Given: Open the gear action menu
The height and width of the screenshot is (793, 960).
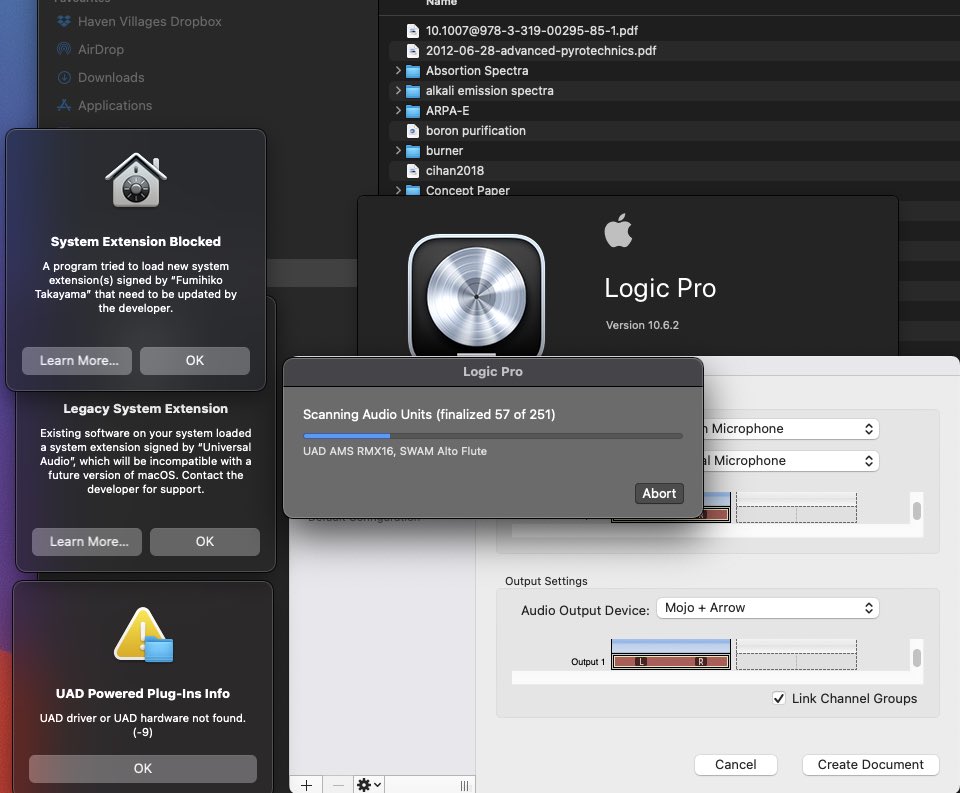Looking at the screenshot, I should point(369,784).
